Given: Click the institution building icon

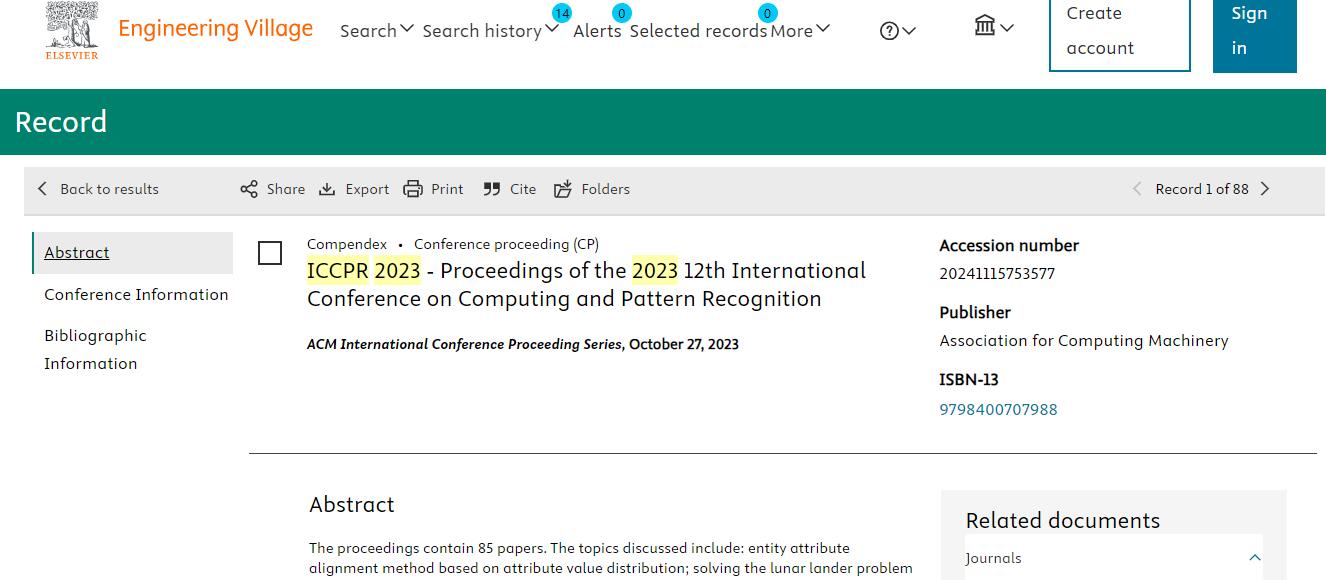Looking at the screenshot, I should [985, 27].
